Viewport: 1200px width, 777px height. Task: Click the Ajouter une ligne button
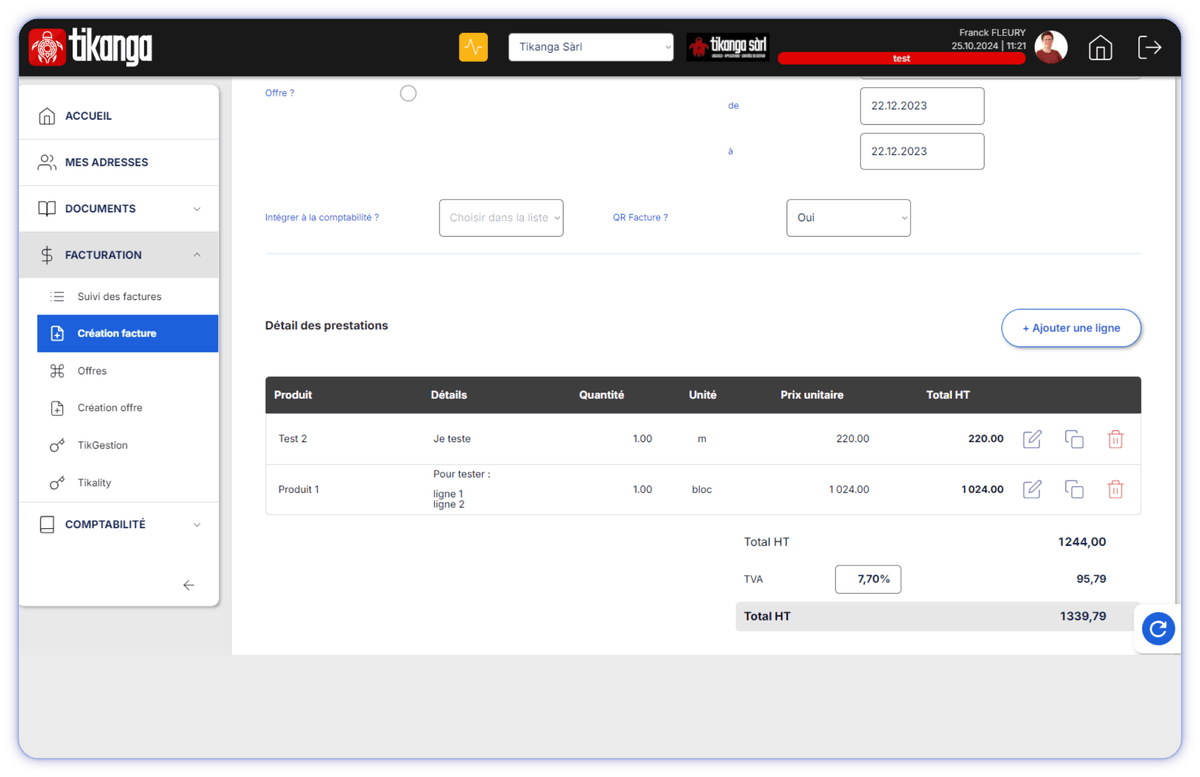[x=1071, y=328]
